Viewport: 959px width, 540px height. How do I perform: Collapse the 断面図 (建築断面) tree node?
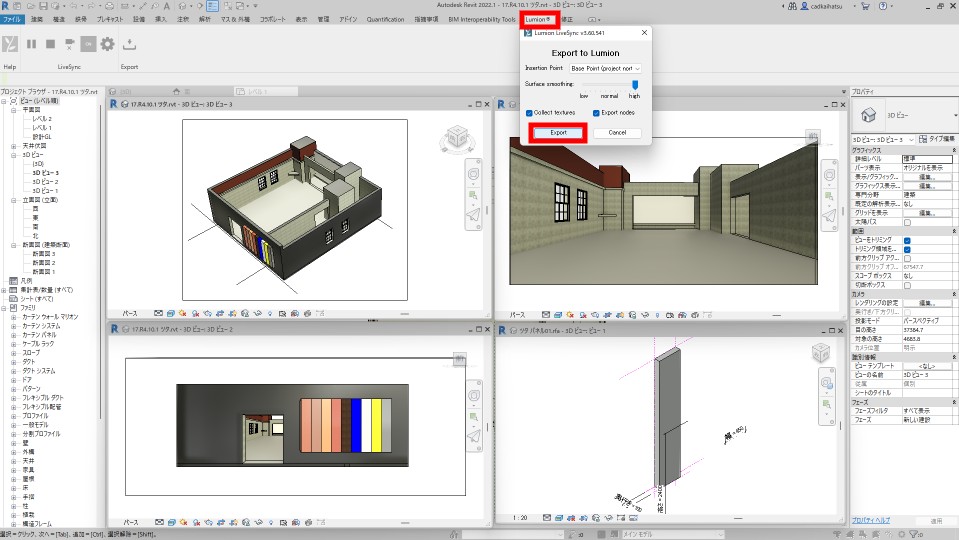coord(13,245)
